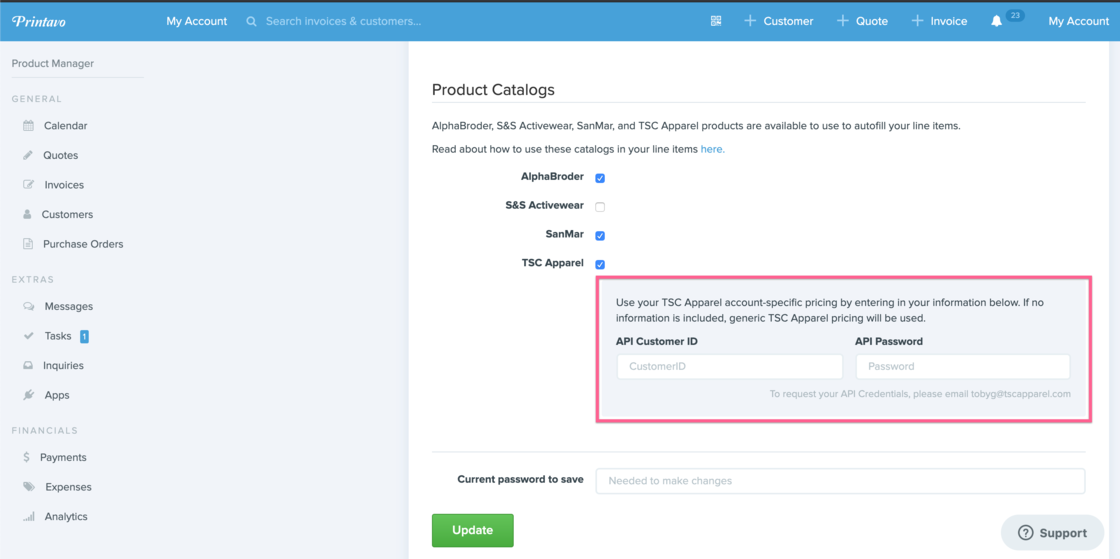The image size is (1120, 559).
Task: Click the green Update button
Action: (472, 530)
